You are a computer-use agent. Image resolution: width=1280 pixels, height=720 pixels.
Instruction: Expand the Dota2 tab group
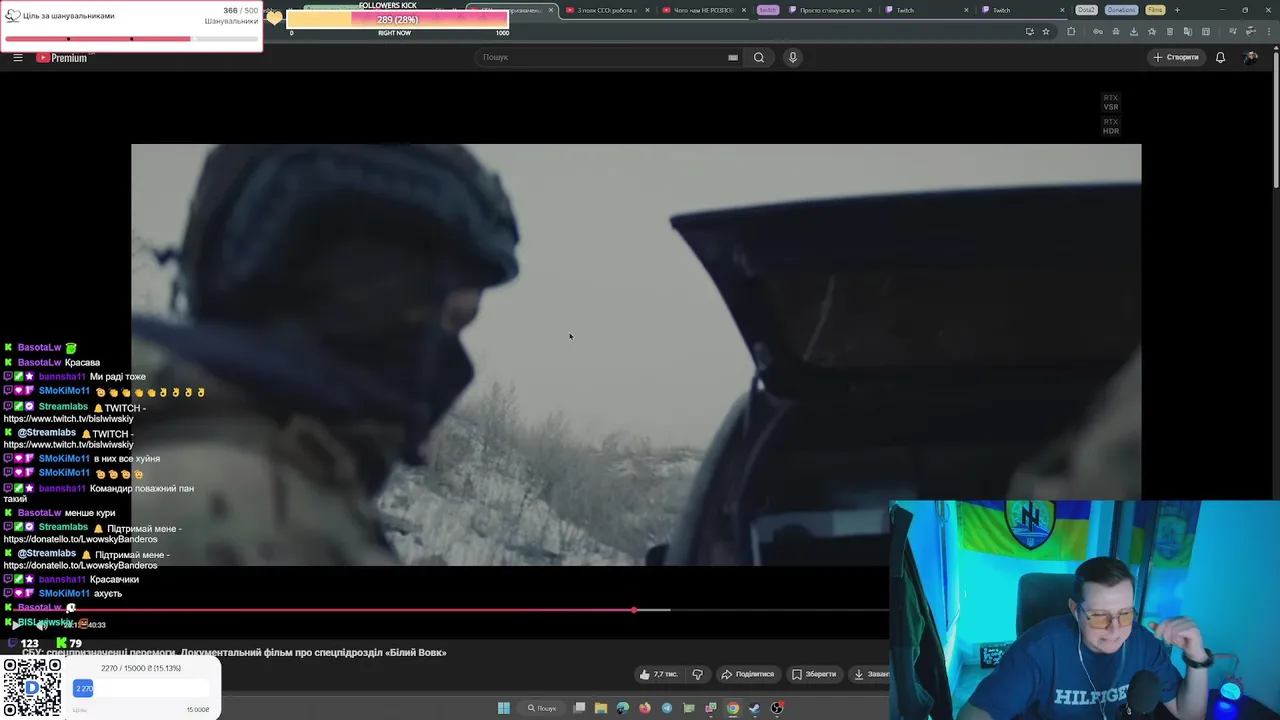coord(1087,10)
